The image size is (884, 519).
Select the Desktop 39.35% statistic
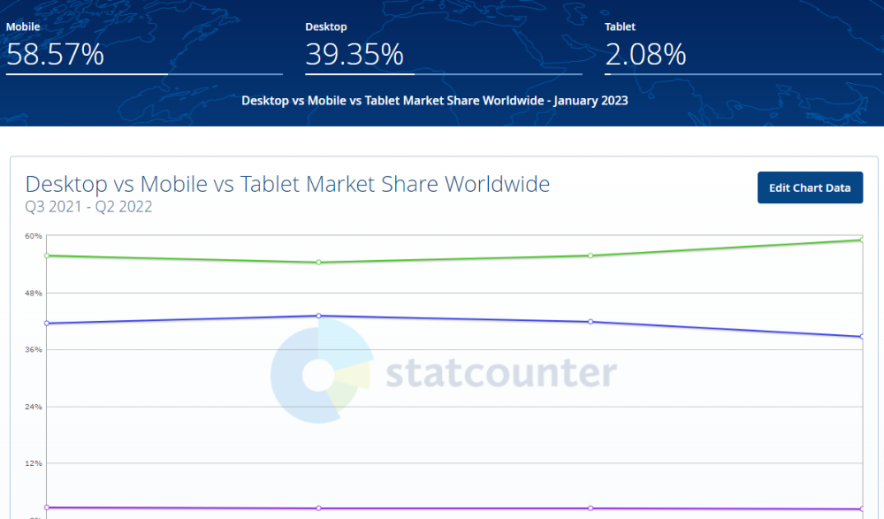[x=354, y=54]
